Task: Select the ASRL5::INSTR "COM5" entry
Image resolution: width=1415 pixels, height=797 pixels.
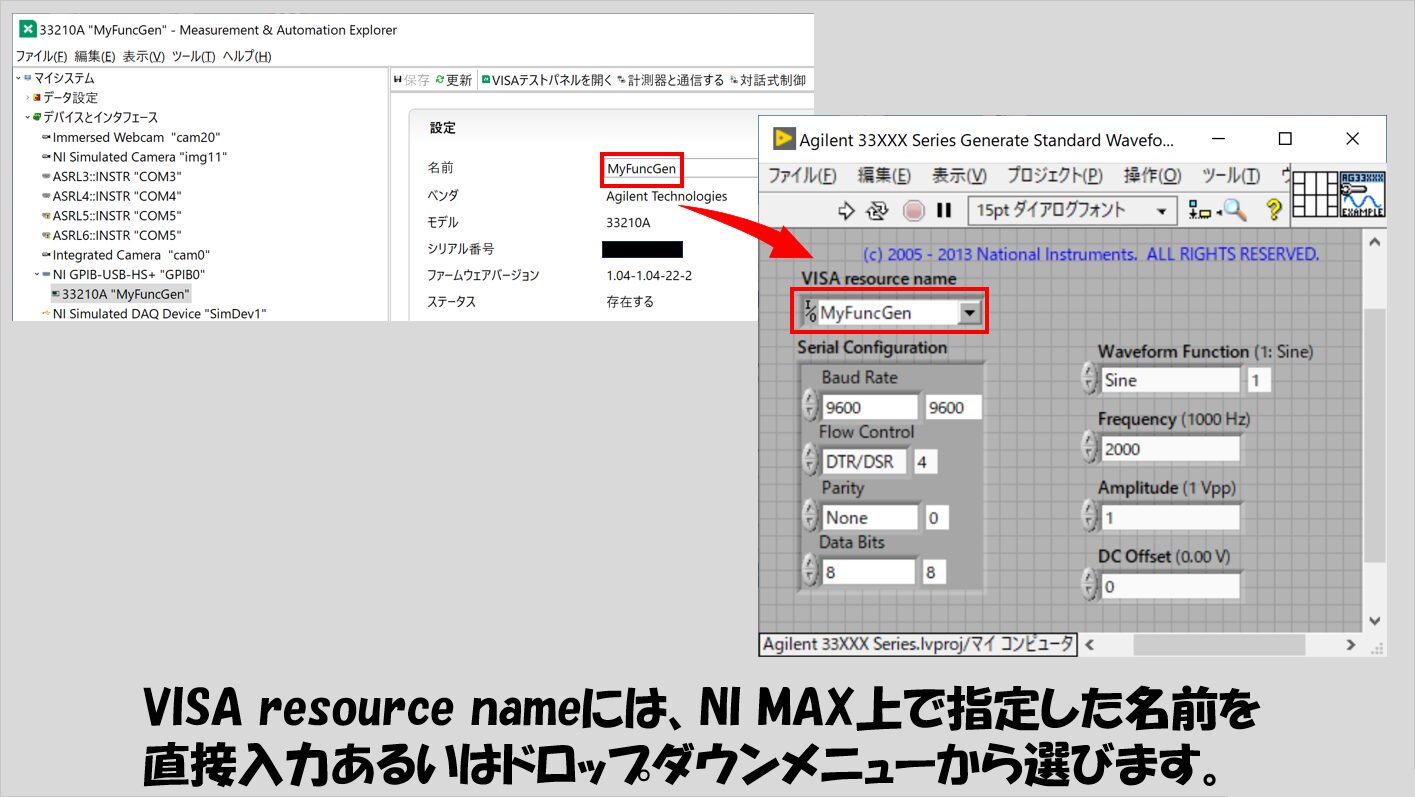Action: tap(111, 215)
